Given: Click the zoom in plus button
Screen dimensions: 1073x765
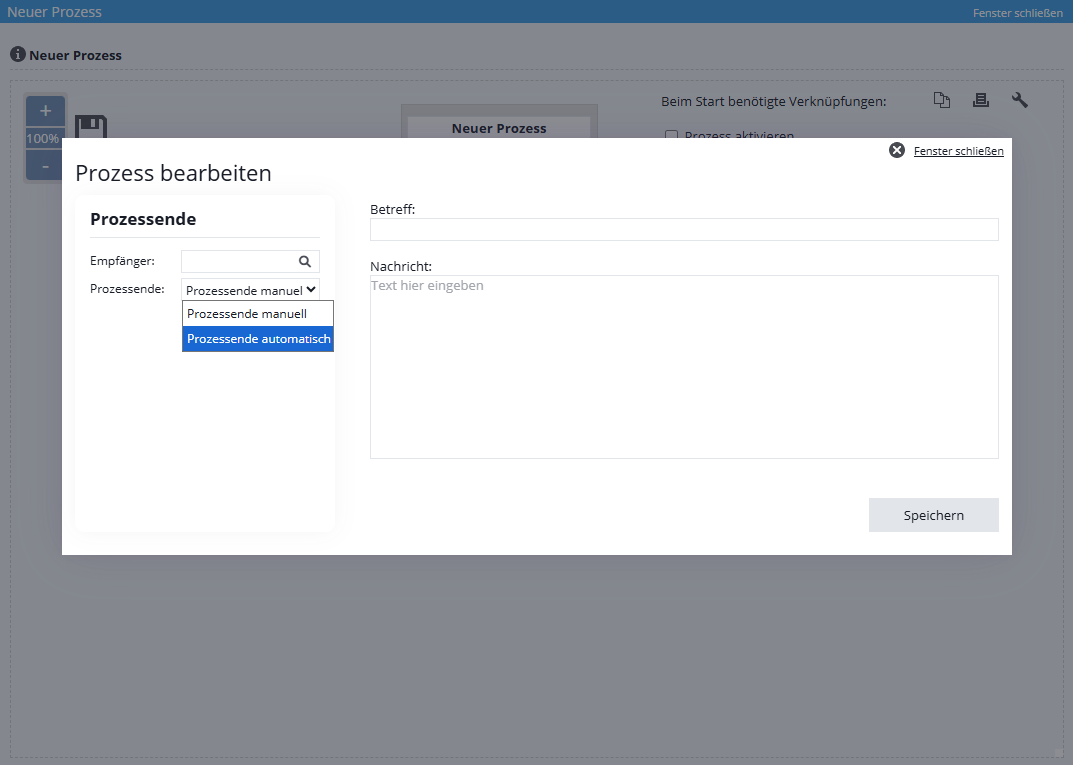Looking at the screenshot, I should click(x=45, y=111).
